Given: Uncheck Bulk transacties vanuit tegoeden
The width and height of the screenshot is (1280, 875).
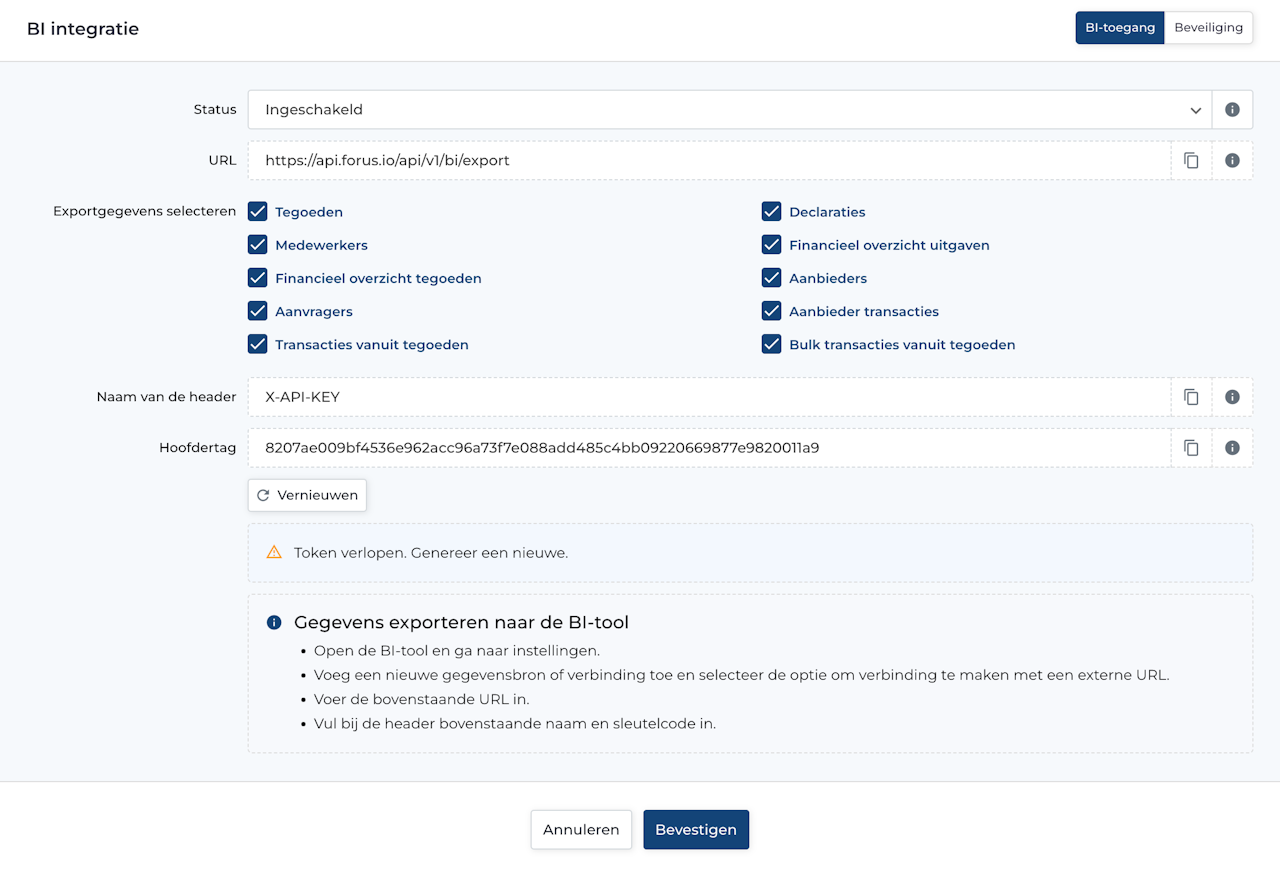Looking at the screenshot, I should (771, 344).
